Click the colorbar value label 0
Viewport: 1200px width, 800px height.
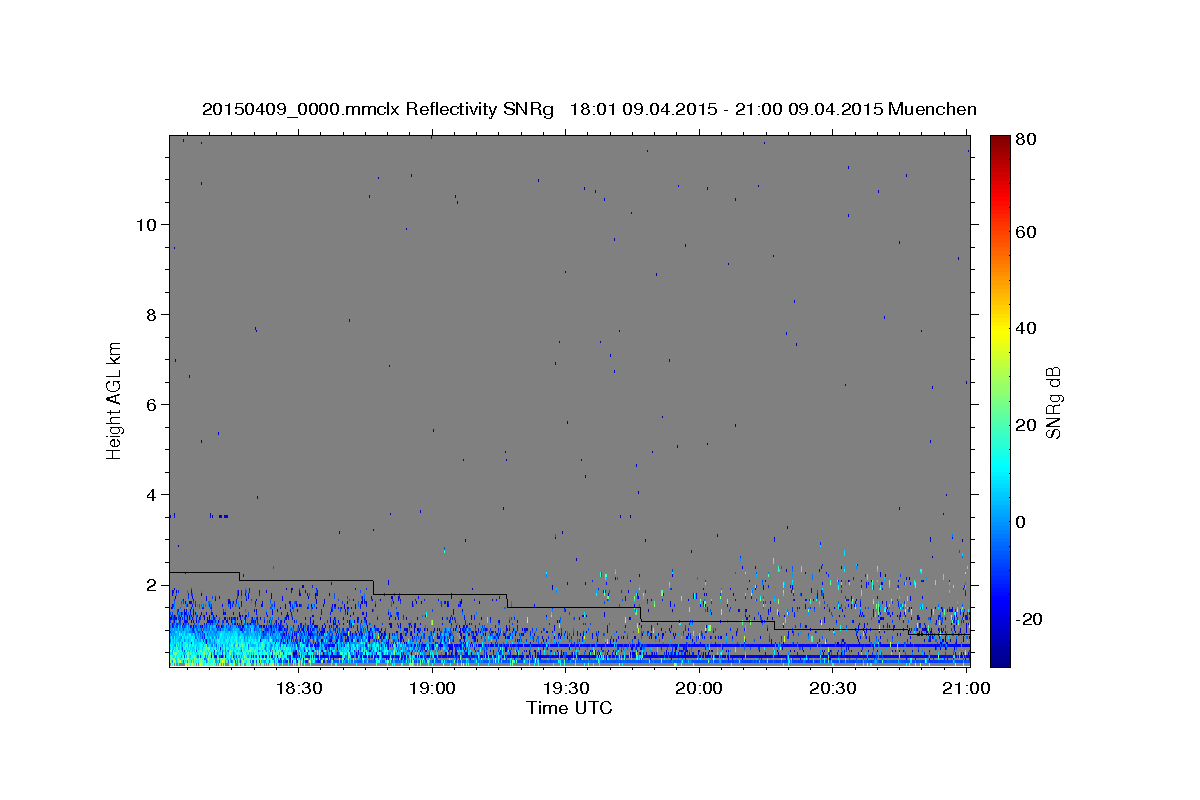(x=1022, y=522)
